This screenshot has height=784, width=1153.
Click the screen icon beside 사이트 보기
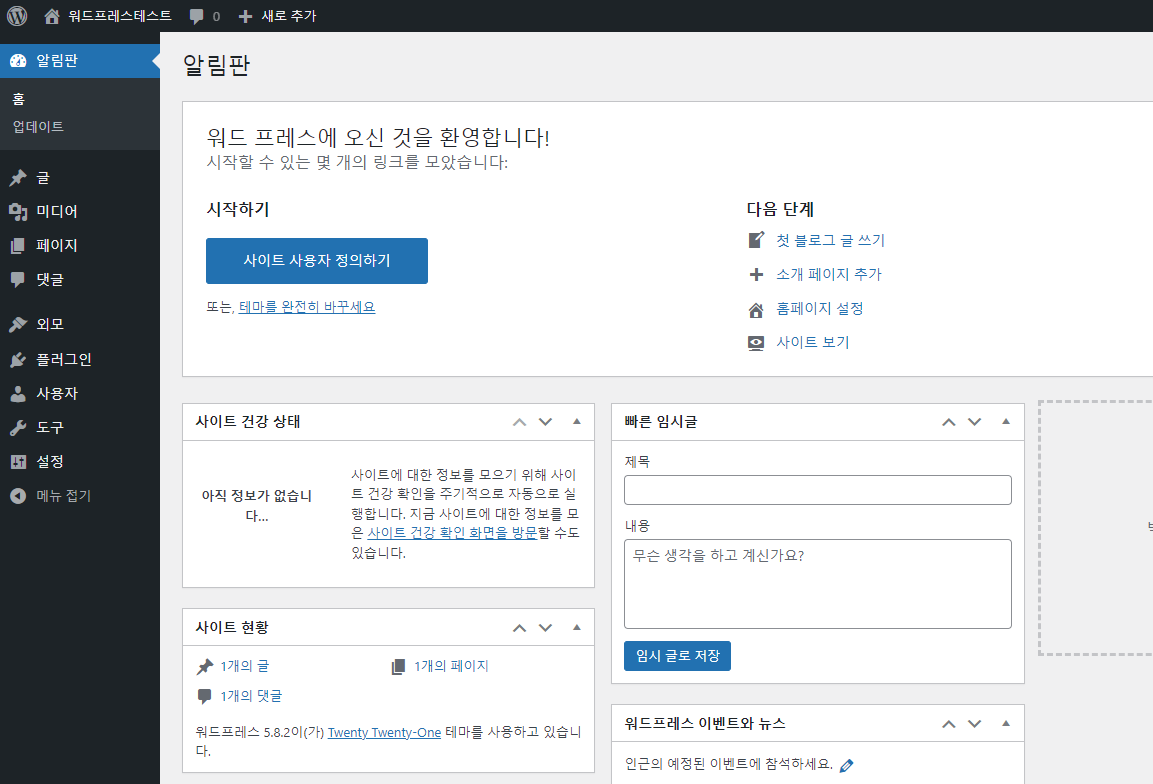[756, 343]
